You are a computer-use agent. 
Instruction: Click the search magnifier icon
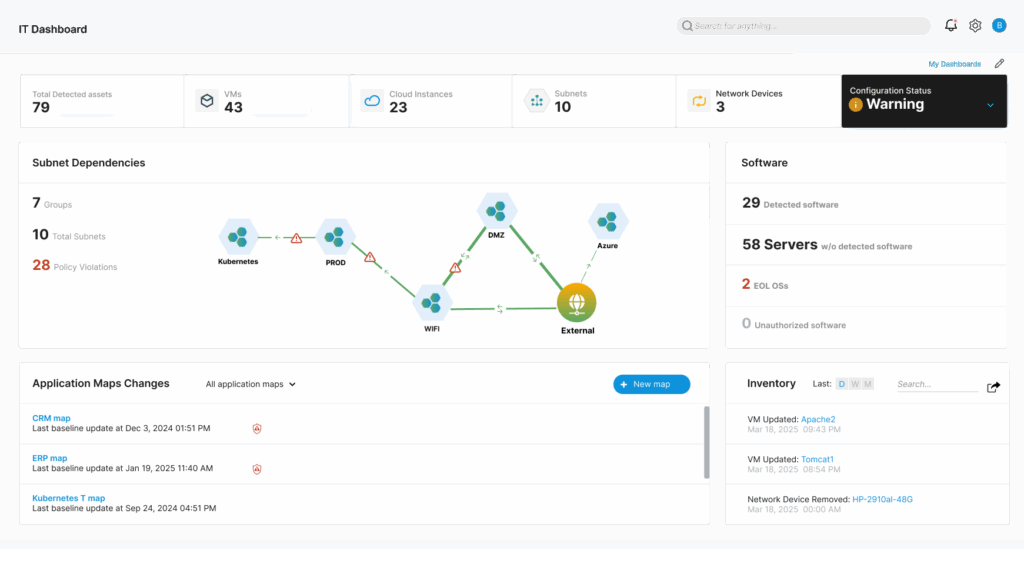[687, 26]
